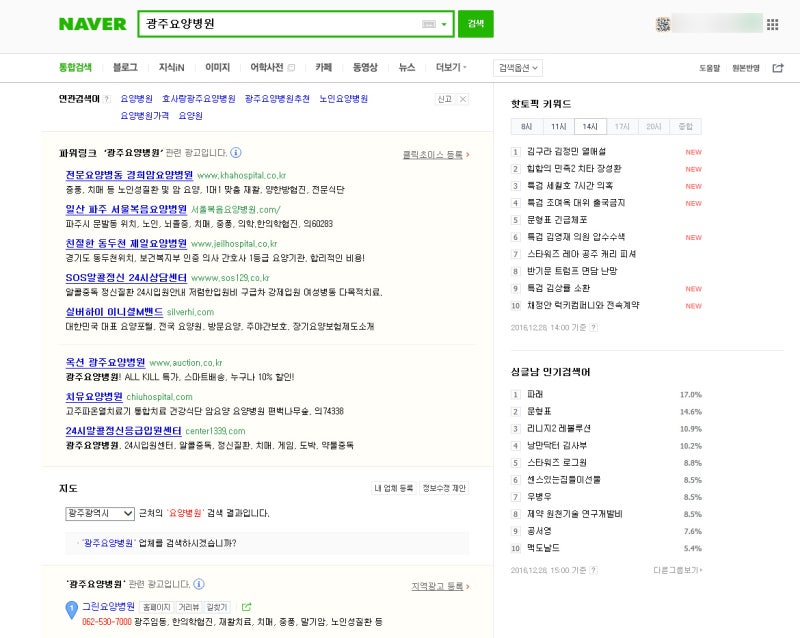Click the 도움말 link
The width and height of the screenshot is (800, 638).
[709, 68]
